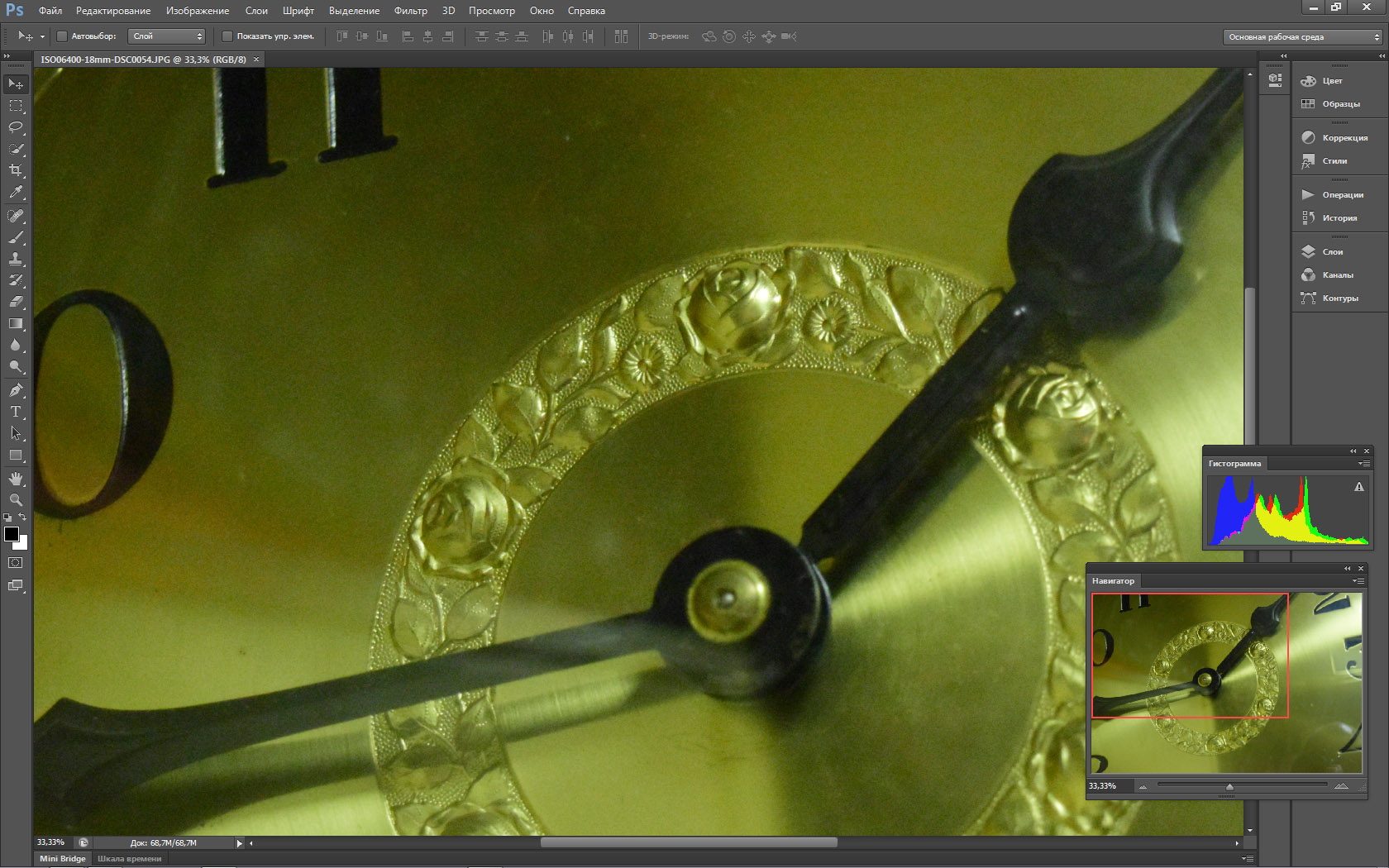Select the Rectangular Marquee tool
Screen dimensions: 1389x868
pos(16,106)
